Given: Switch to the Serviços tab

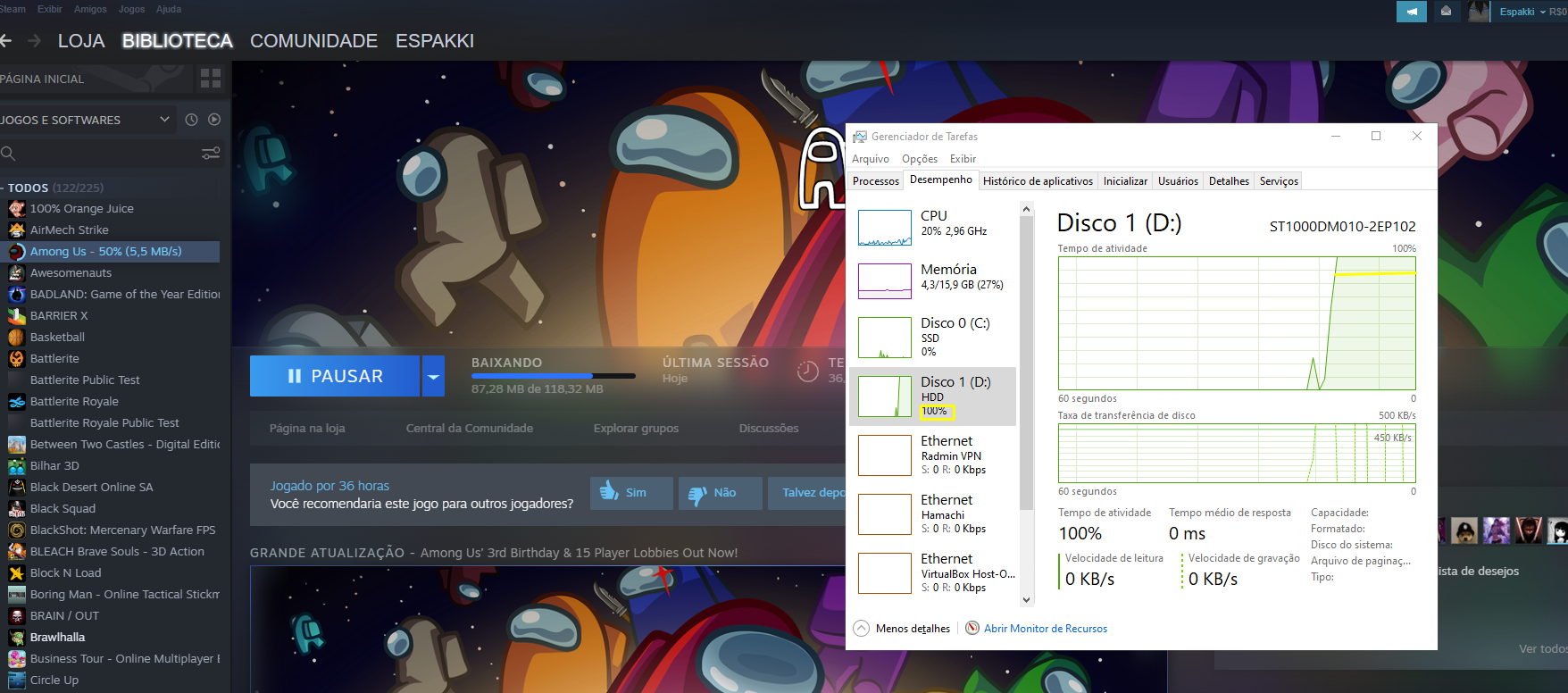Looking at the screenshot, I should (1279, 181).
